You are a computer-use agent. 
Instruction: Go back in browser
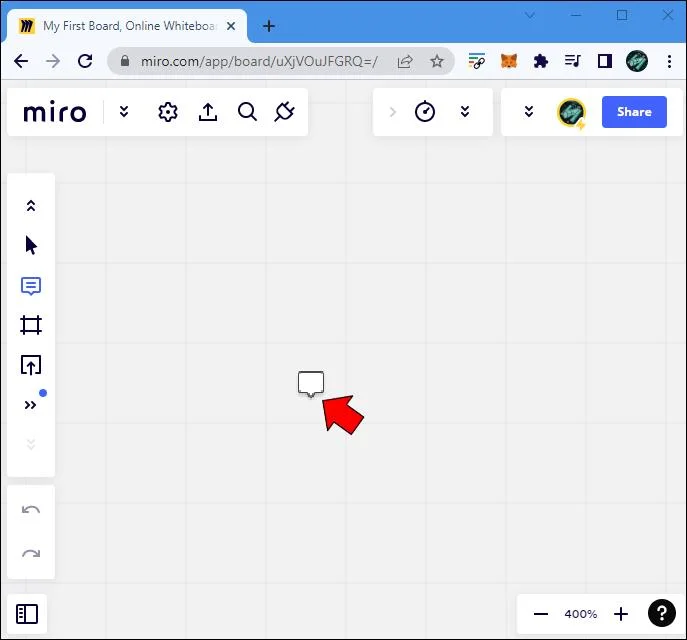[21, 61]
